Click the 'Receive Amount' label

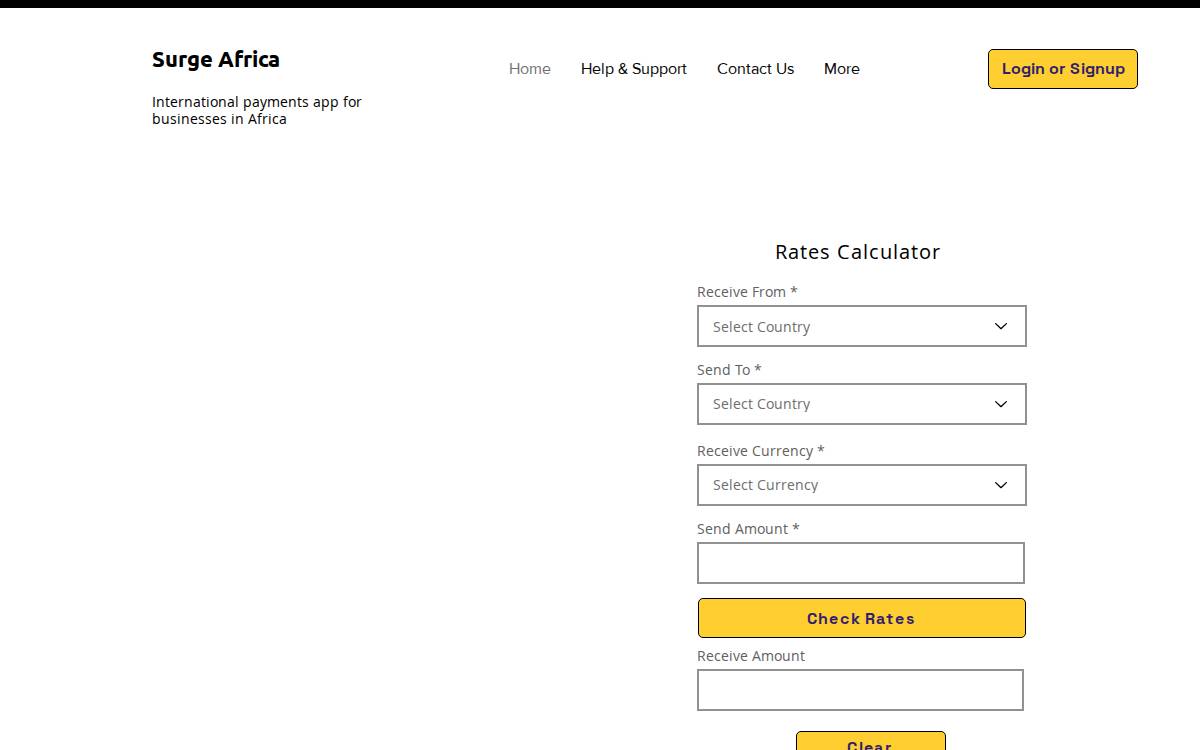[x=751, y=656]
